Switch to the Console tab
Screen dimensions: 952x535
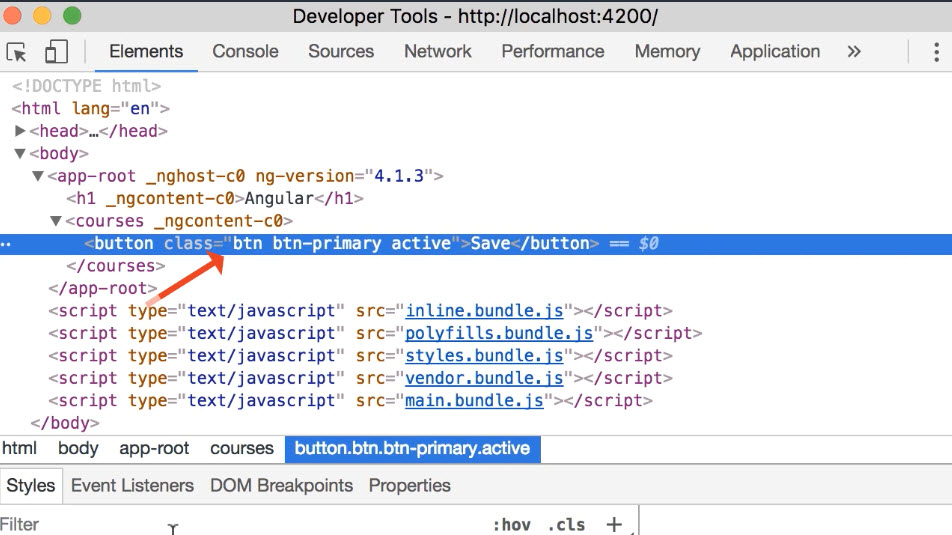pyautogui.click(x=245, y=52)
